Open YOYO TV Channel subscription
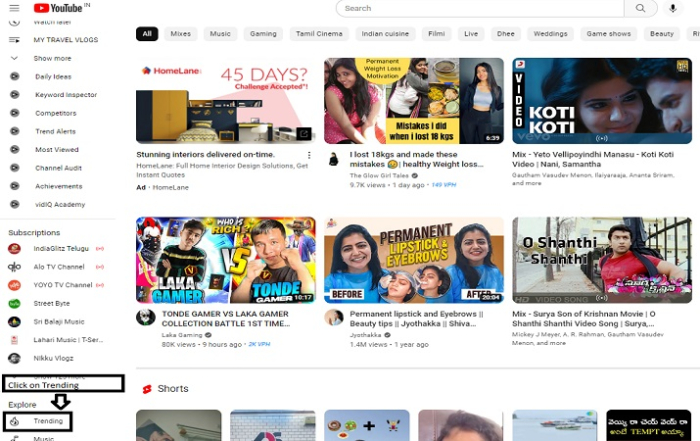 pos(63,285)
